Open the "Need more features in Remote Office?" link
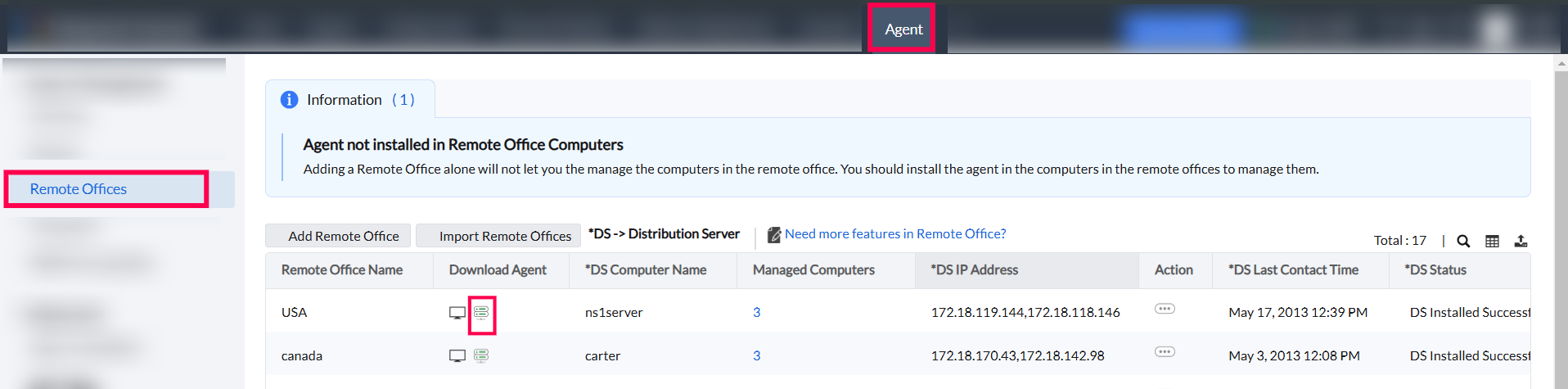The image size is (1568, 389). click(895, 234)
